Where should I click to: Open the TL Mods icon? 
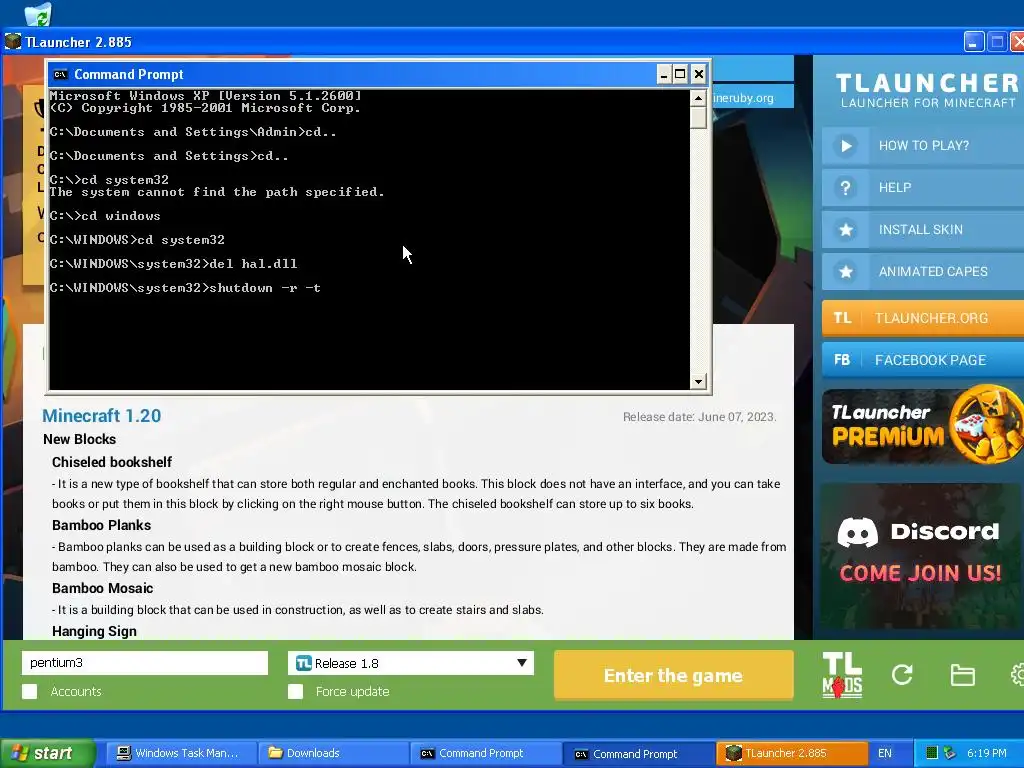(842, 675)
